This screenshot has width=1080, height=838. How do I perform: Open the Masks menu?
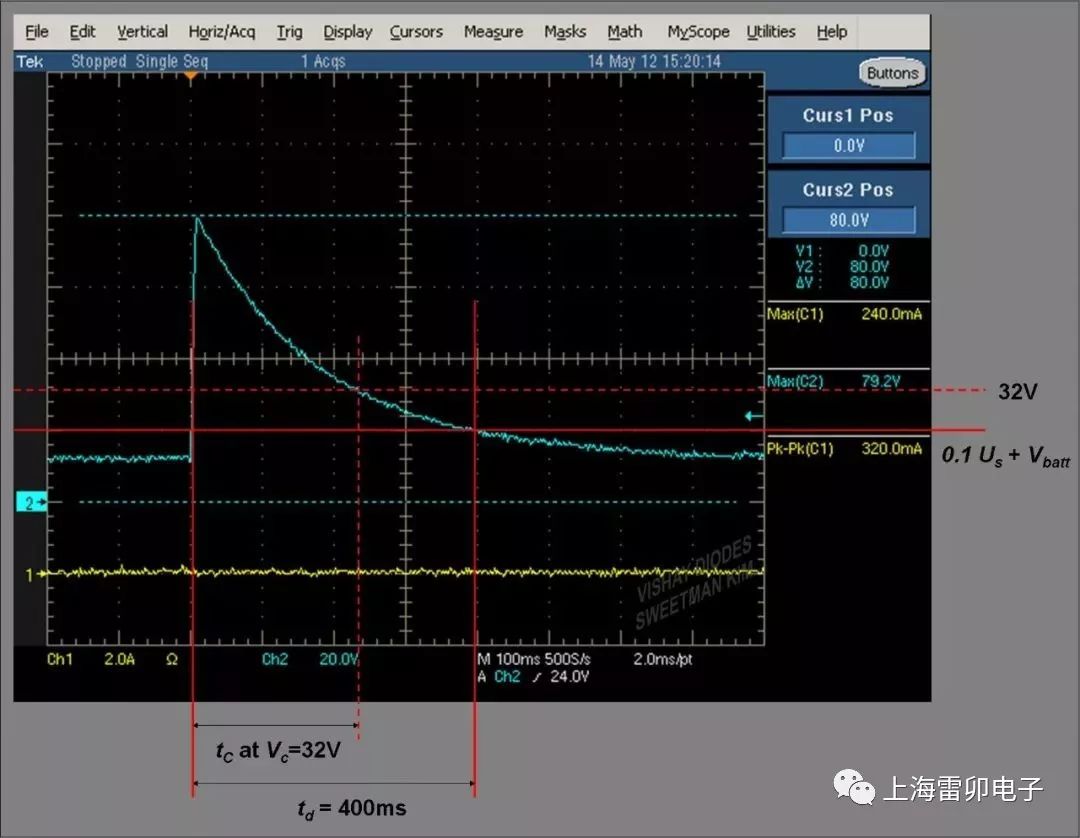(x=565, y=32)
